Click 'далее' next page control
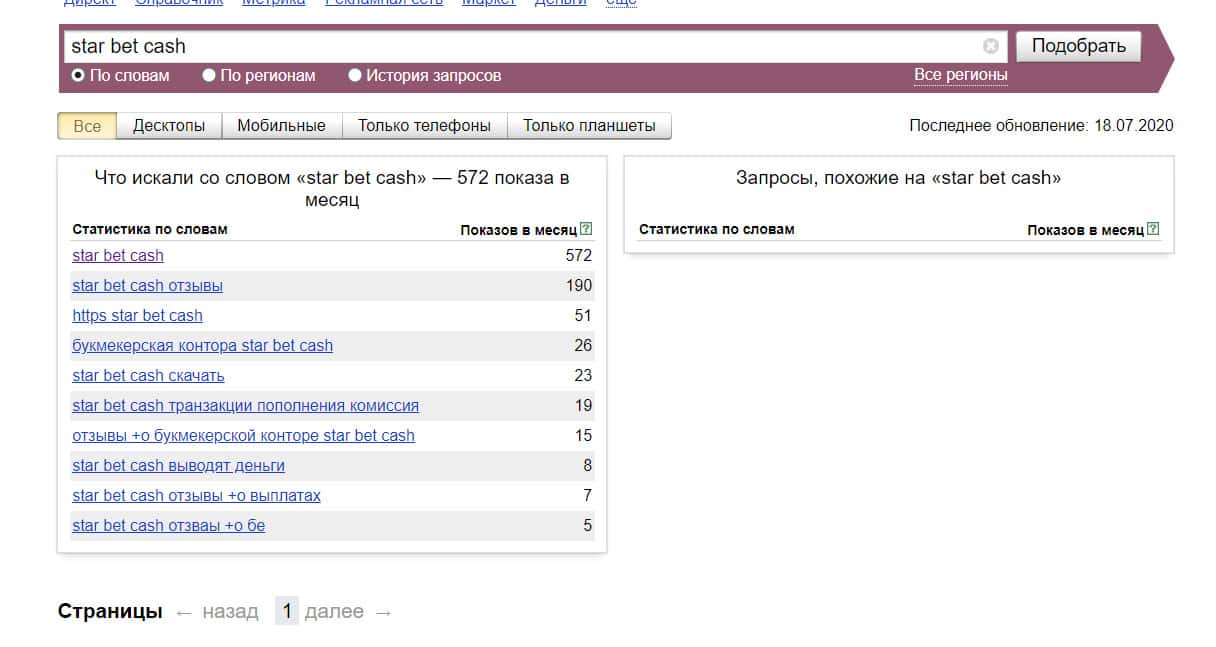The image size is (1216, 647). (x=348, y=611)
